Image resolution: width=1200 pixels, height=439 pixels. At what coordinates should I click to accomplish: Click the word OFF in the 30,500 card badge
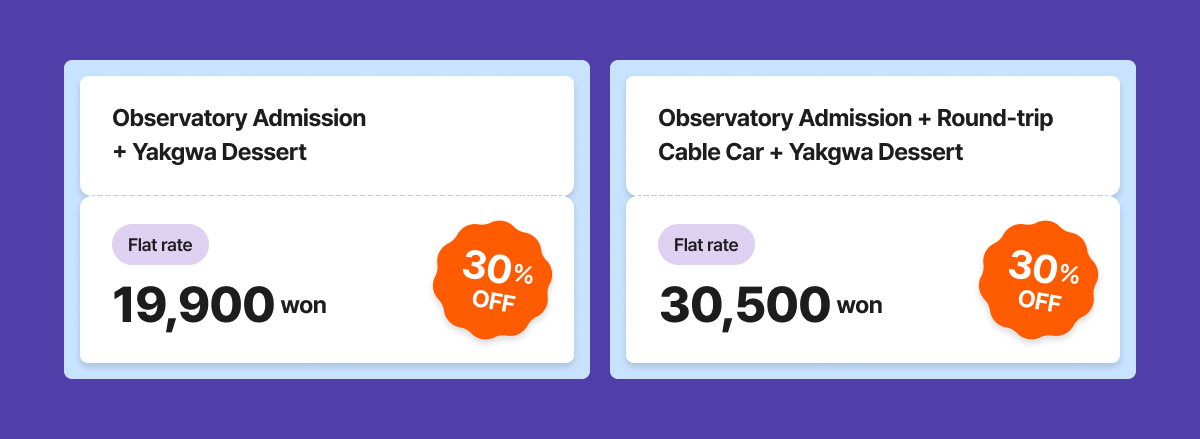point(1040,301)
